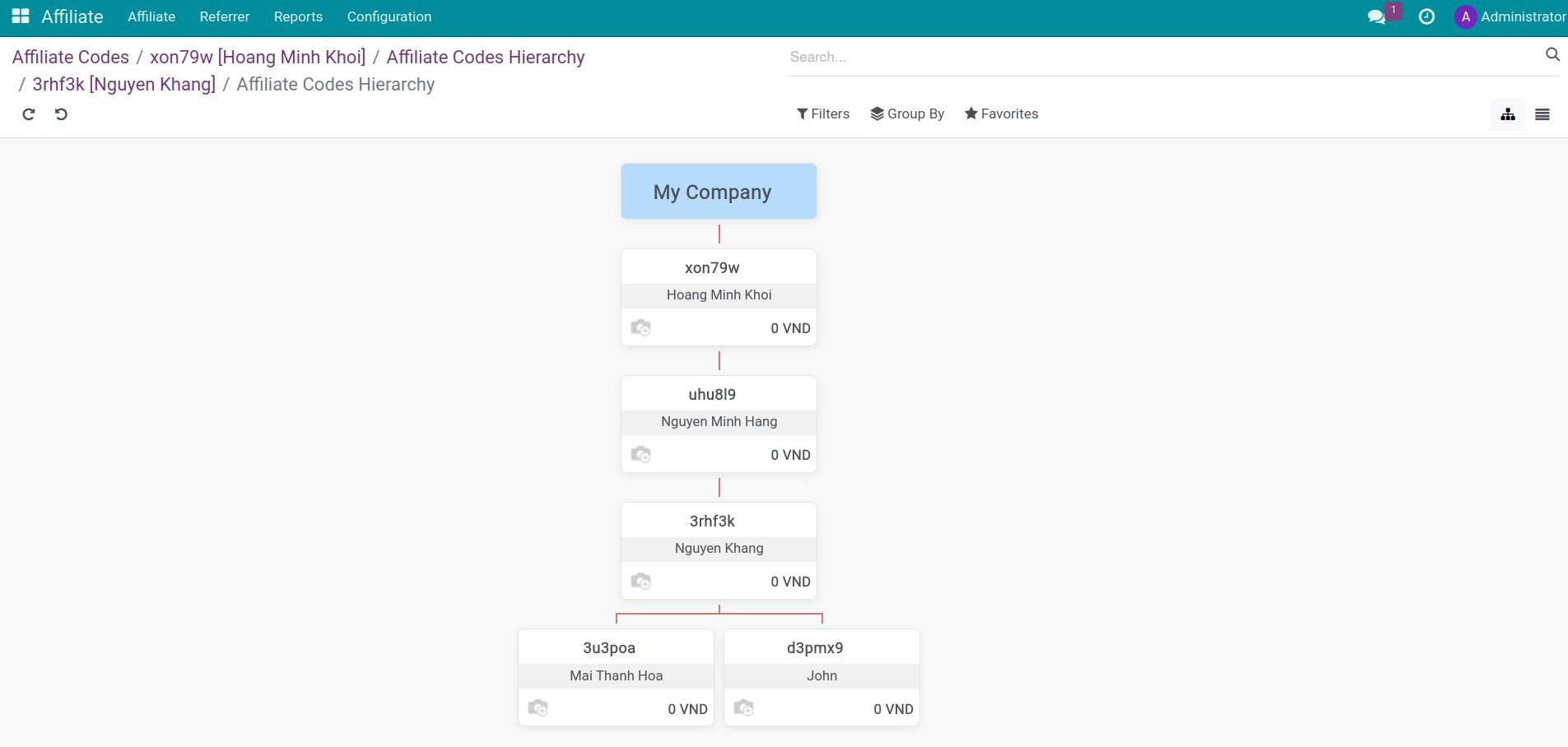Open the Administrator user menu
Screen dimensions: 1568x747
click(1510, 16)
